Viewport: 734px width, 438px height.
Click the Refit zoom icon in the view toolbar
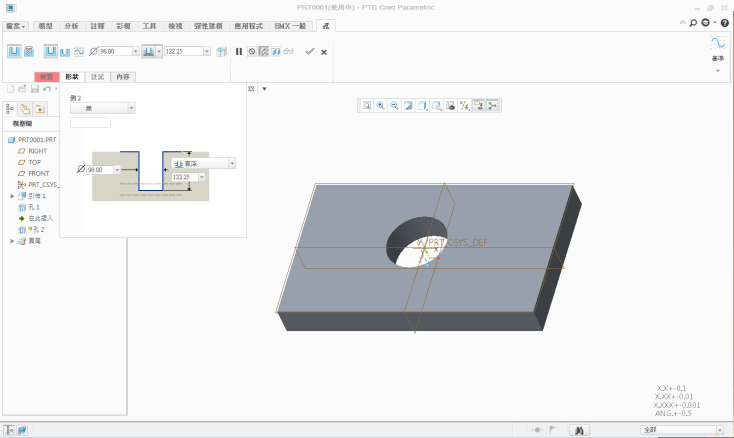367,105
